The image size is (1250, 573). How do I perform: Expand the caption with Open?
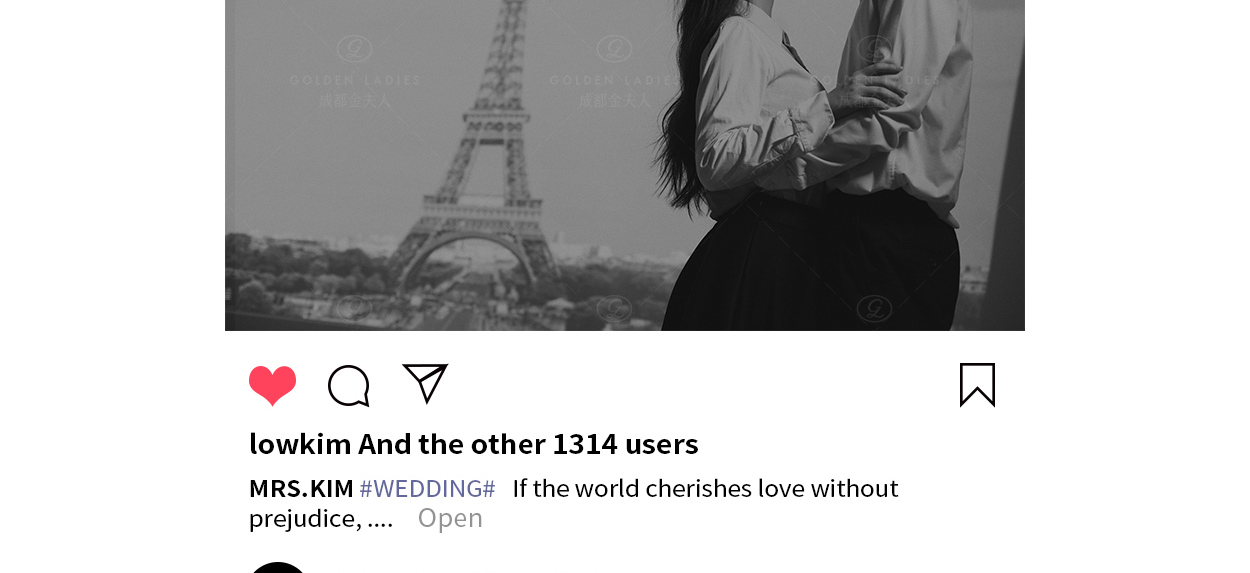tap(450, 518)
